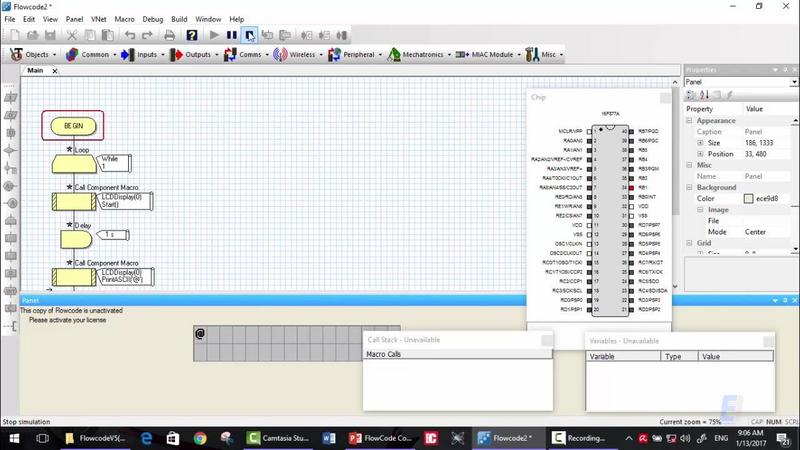The width and height of the screenshot is (800, 450).
Task: Click the Open file icon
Action: 33,35
